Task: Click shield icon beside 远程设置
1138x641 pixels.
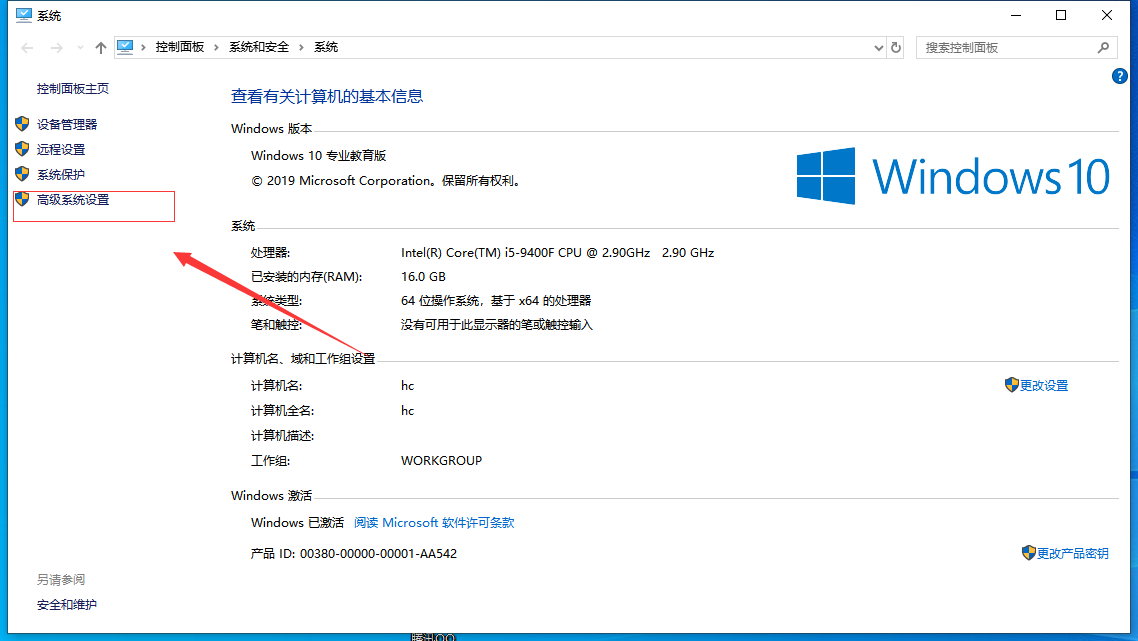Action: coord(22,149)
